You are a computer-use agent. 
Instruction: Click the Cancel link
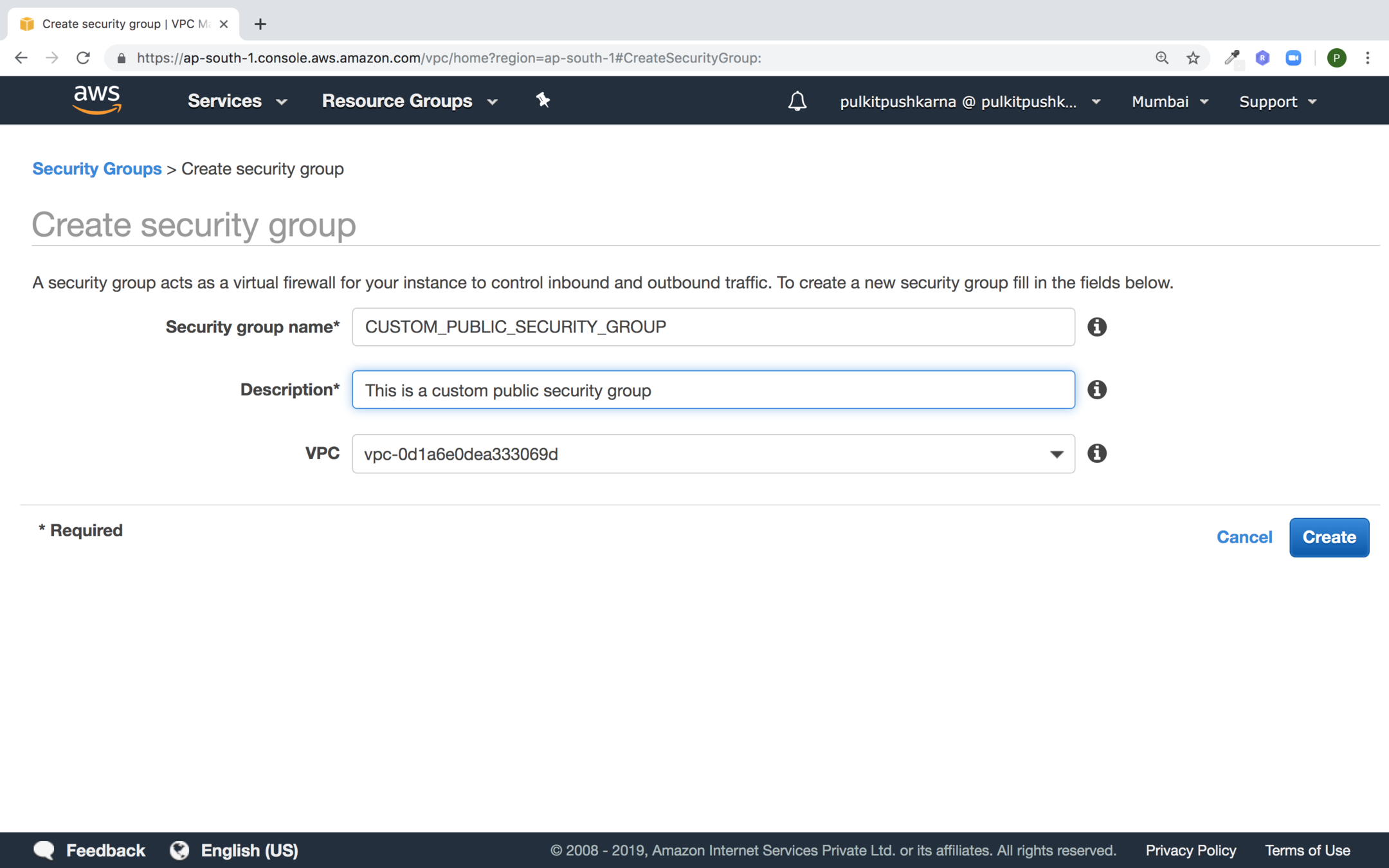[1244, 537]
